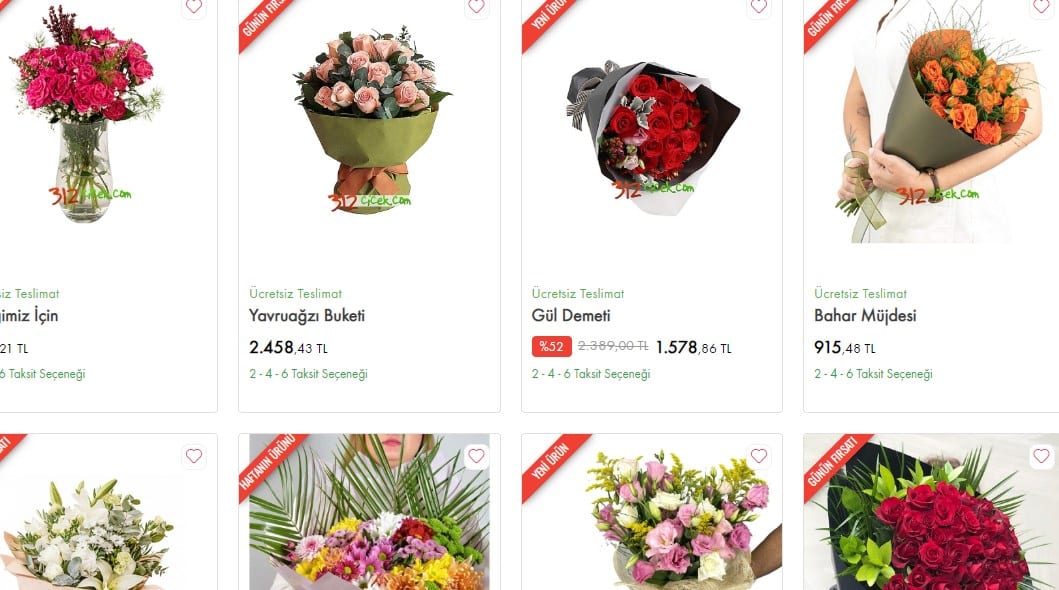Click the heart on the white lily bouquet card
Viewport: 1059px width, 590px height.
(x=194, y=456)
